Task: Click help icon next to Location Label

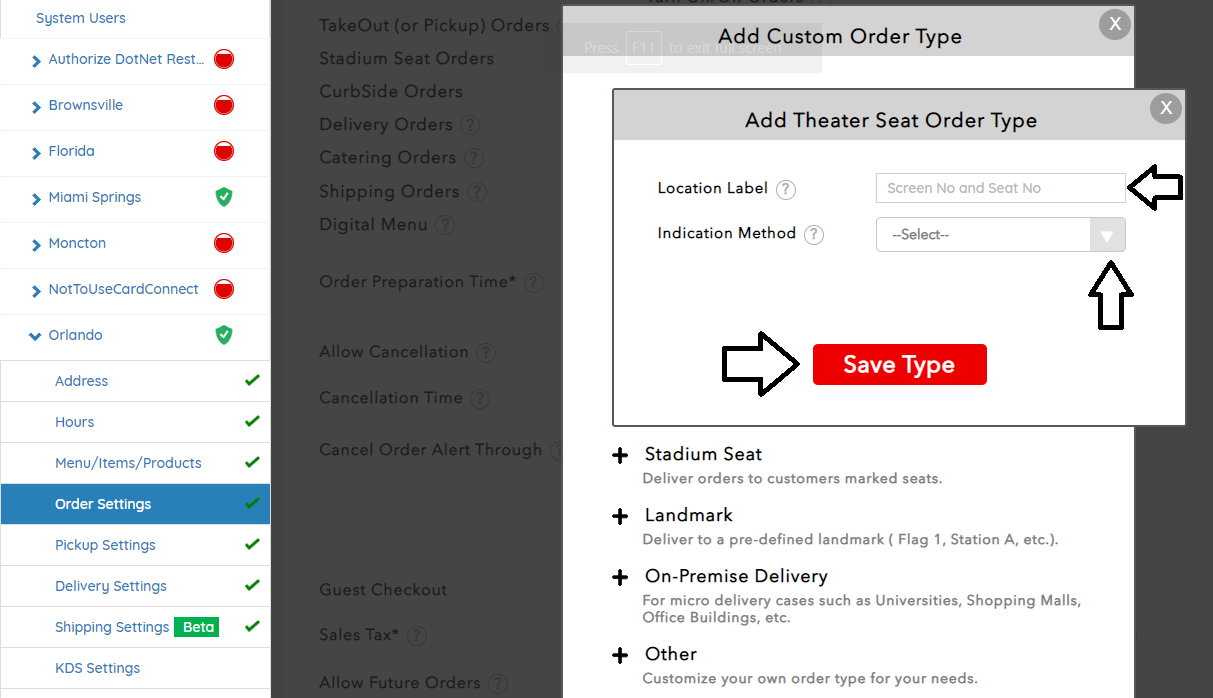Action: point(786,189)
